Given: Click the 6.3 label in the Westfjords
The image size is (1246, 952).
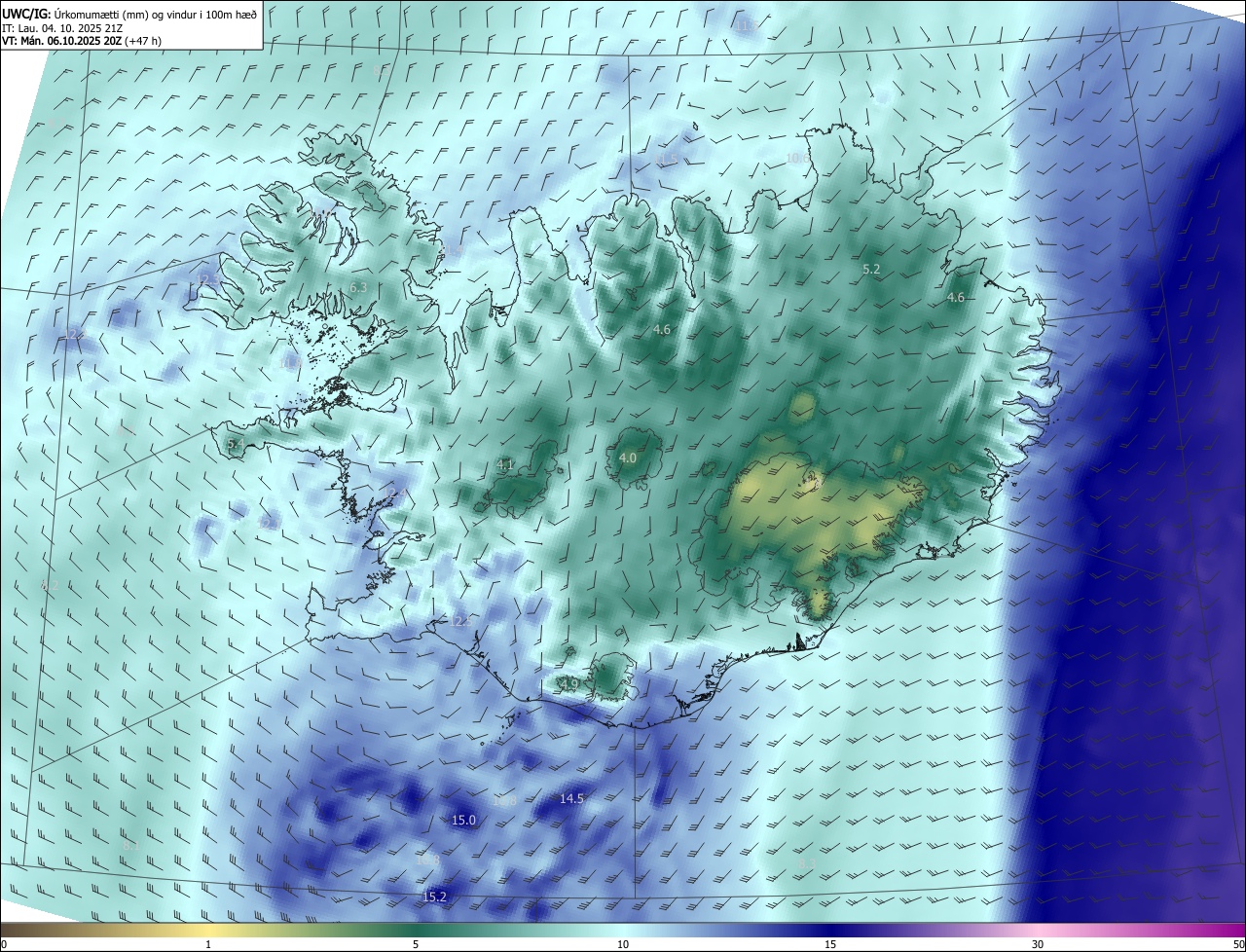Looking at the screenshot, I should pos(358,287).
